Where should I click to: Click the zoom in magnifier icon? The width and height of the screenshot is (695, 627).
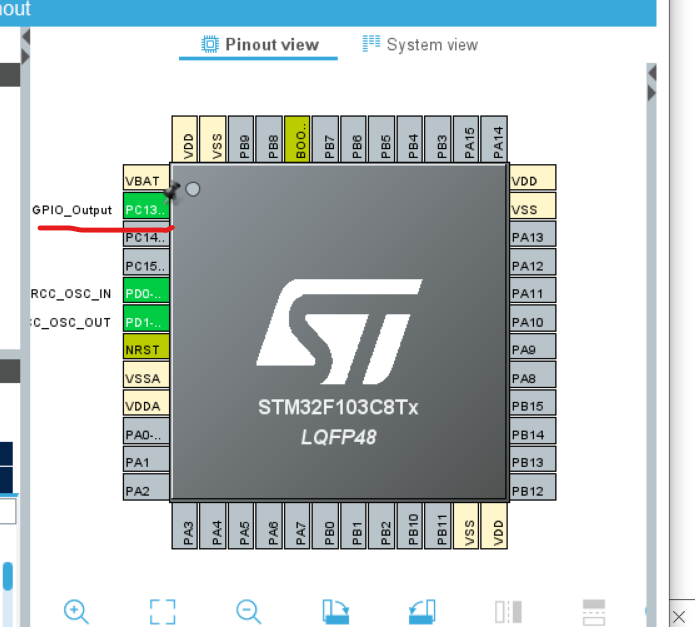[x=76, y=611]
